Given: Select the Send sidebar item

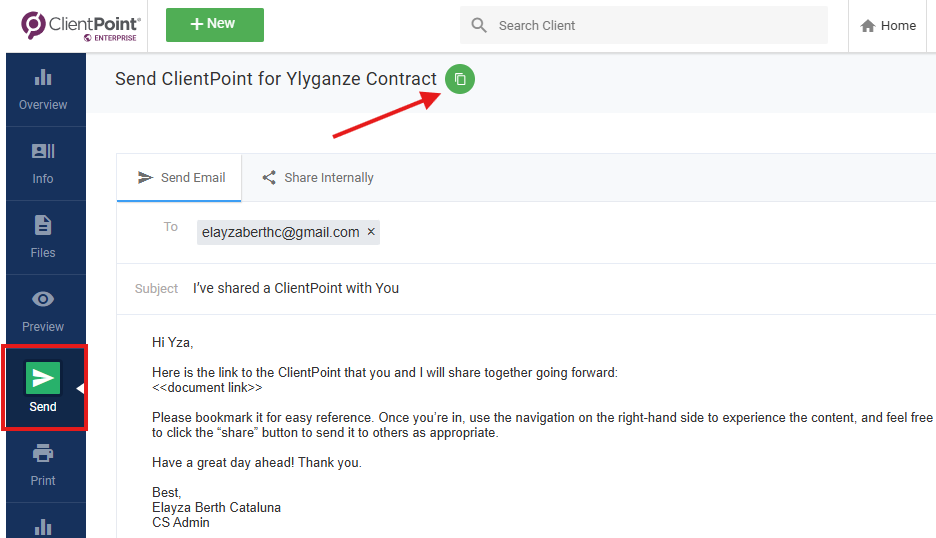Looking at the screenshot, I should coord(45,388).
